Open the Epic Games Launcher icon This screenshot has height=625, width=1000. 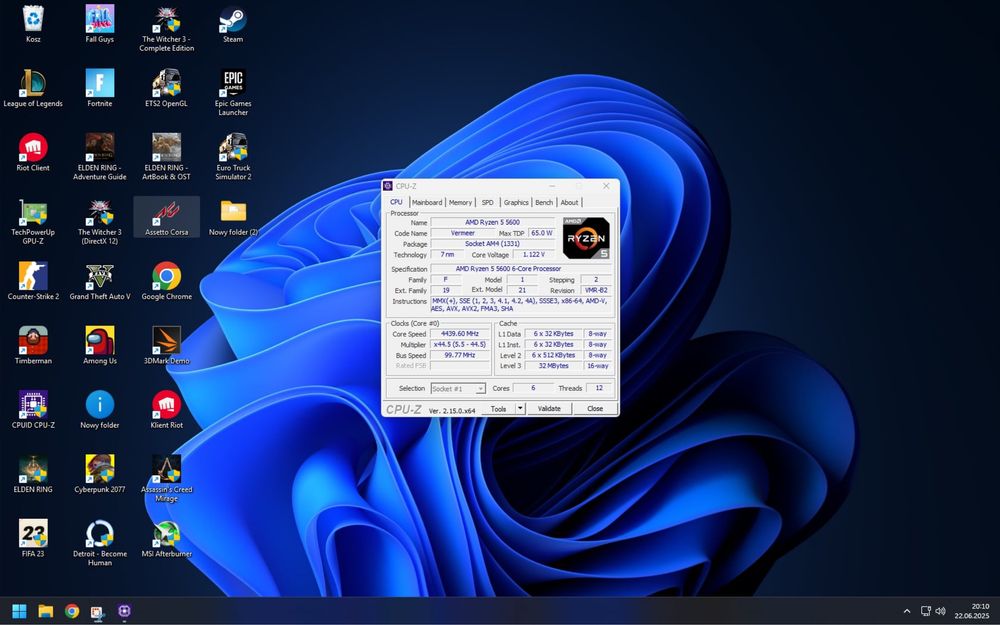pos(233,92)
